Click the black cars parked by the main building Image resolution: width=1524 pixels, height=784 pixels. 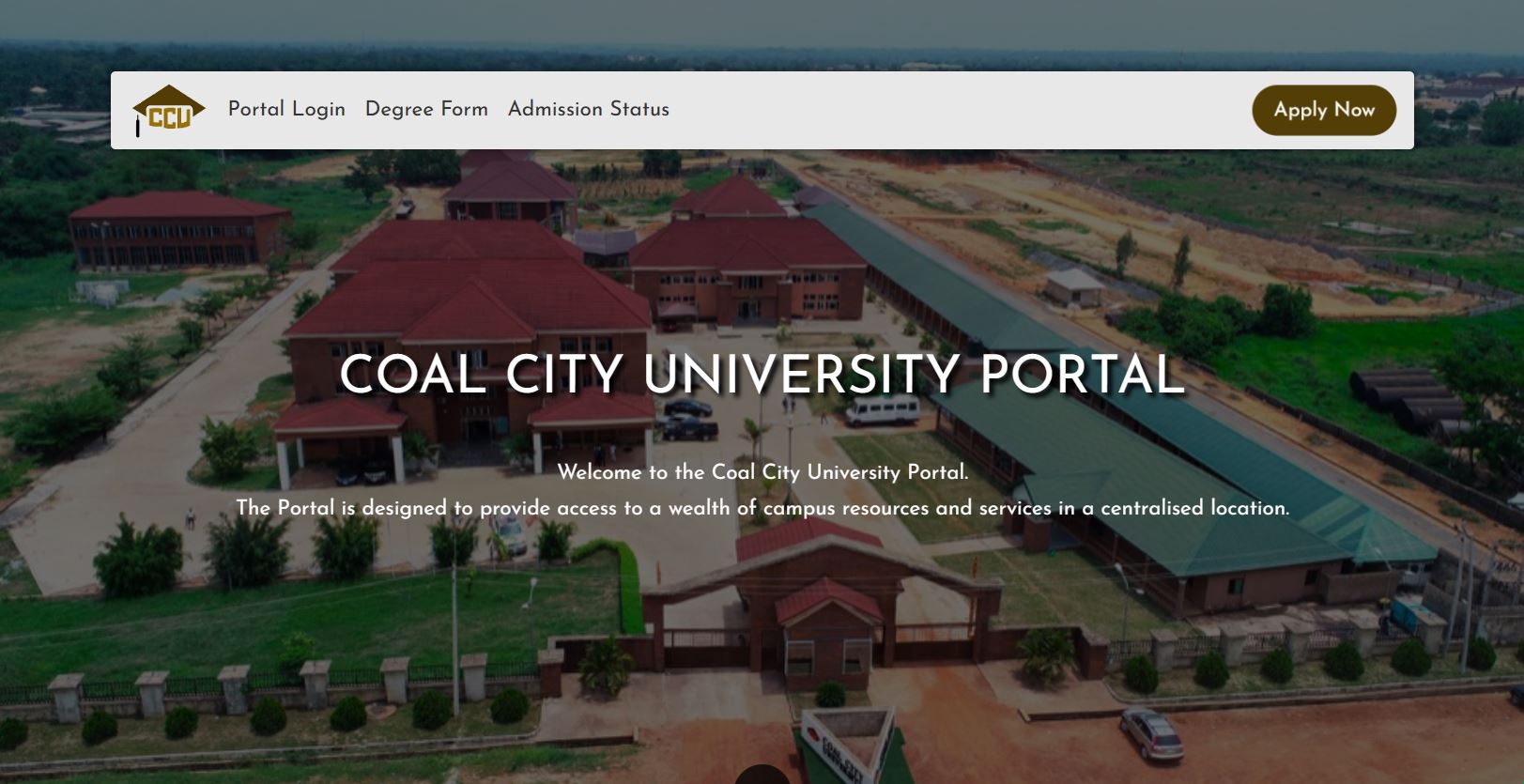(x=687, y=420)
